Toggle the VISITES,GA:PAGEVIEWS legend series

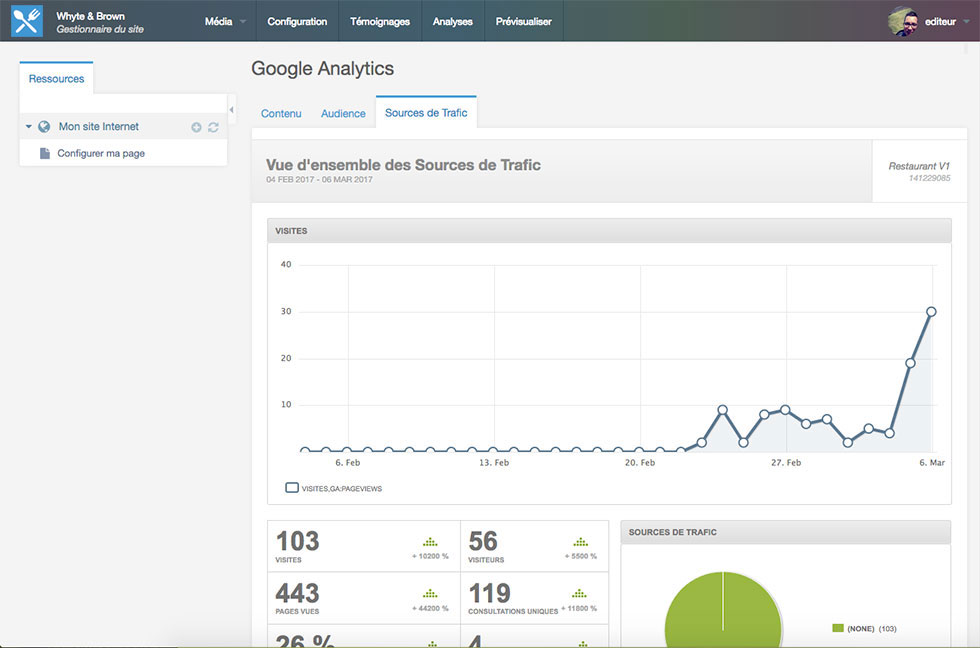(292, 488)
